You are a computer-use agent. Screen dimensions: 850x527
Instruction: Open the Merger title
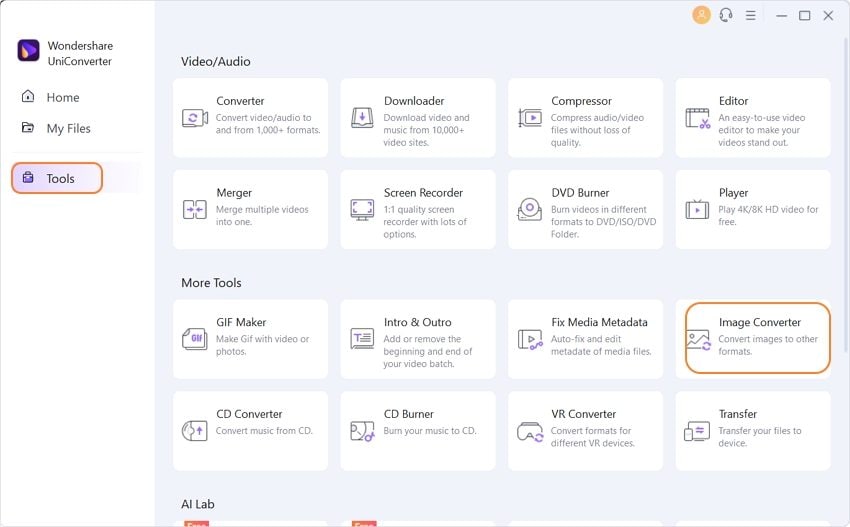[x=234, y=193]
